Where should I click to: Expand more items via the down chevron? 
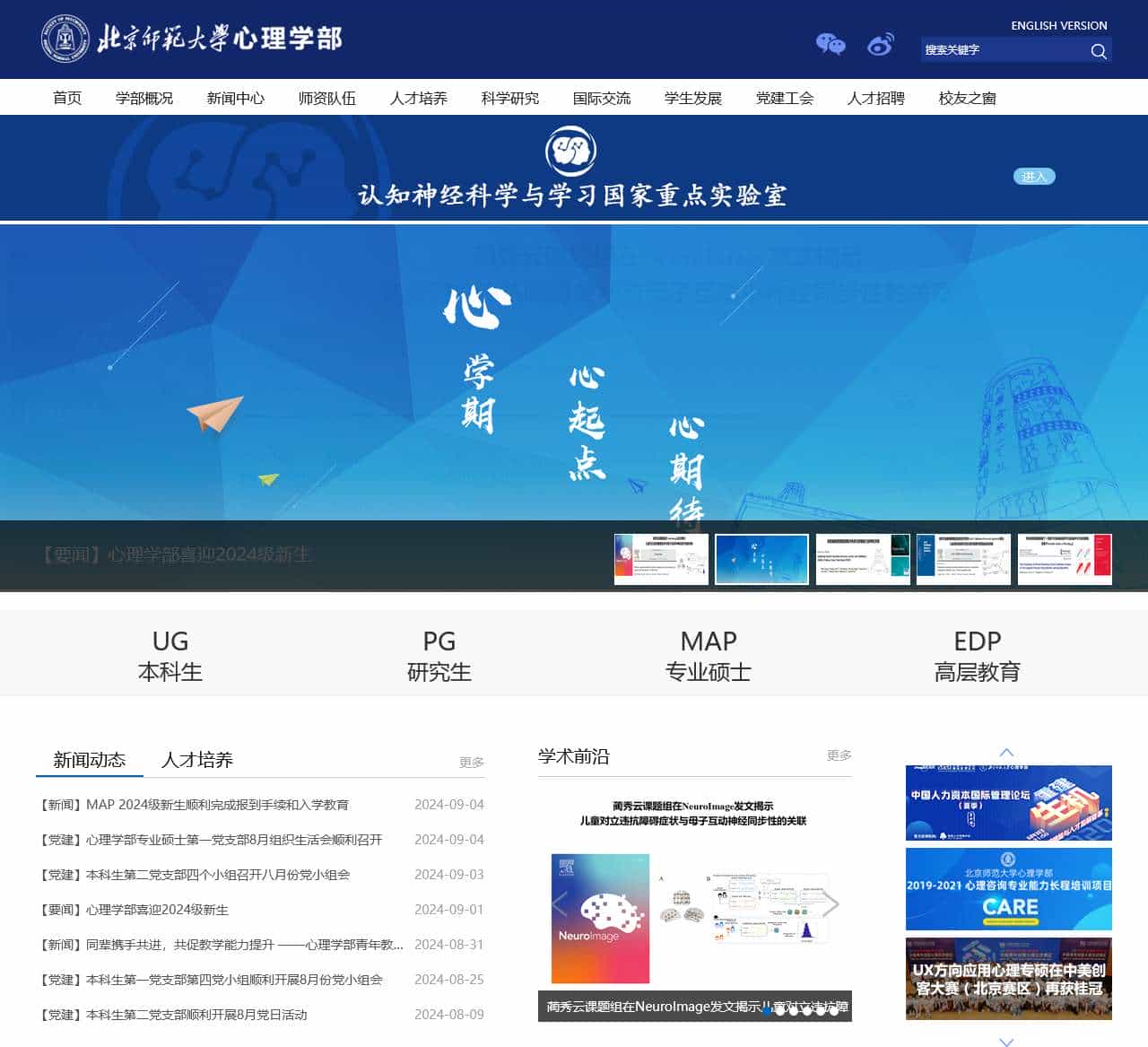[x=1006, y=1041]
